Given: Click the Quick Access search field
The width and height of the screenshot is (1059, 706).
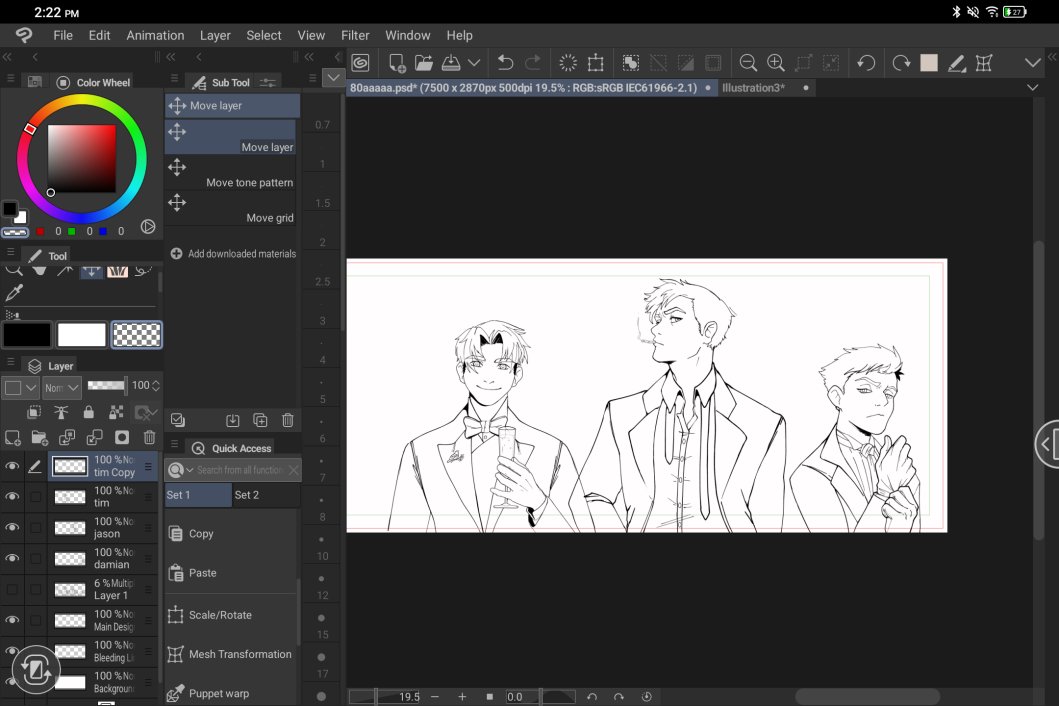Looking at the screenshot, I should (x=240, y=470).
